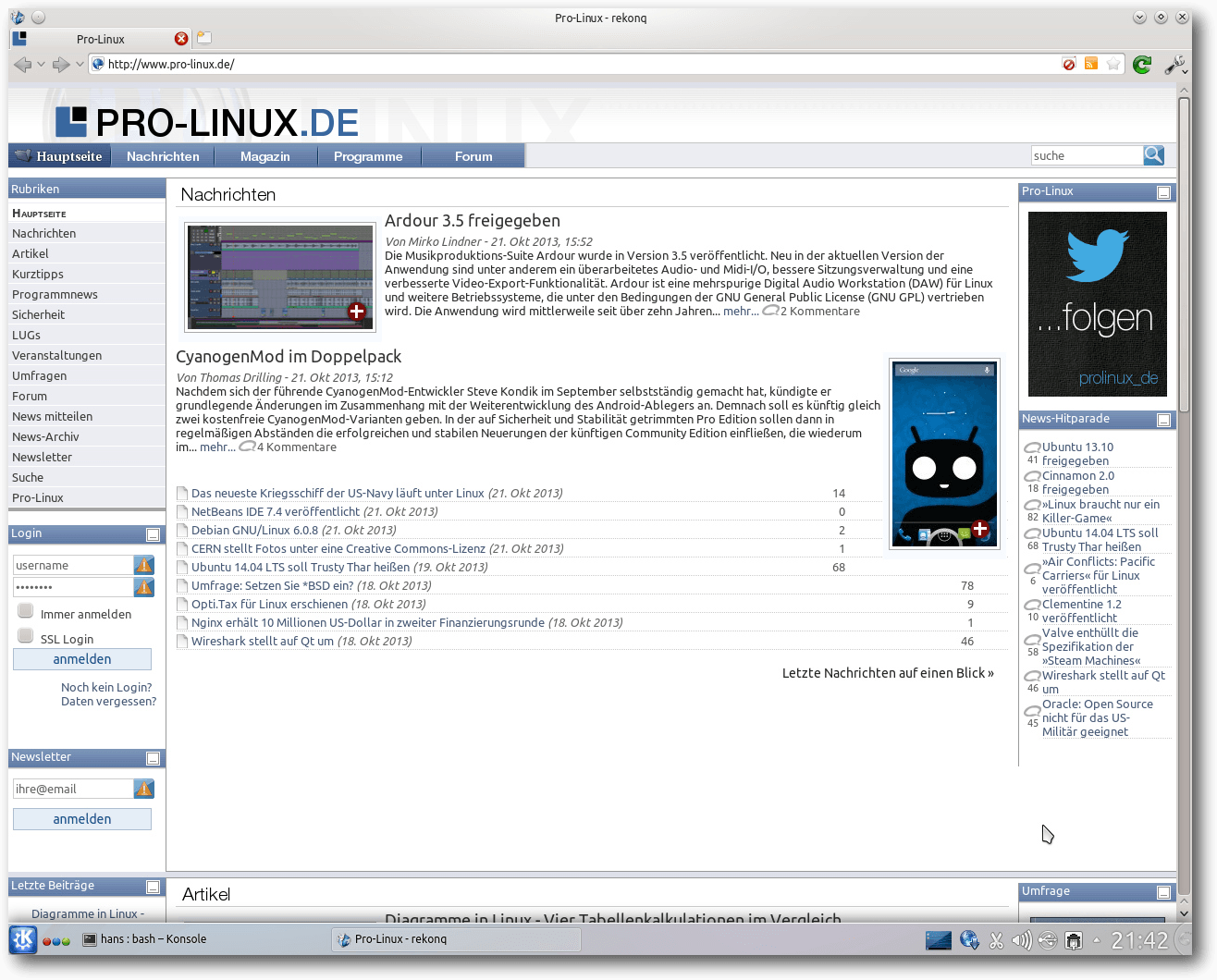The image size is (1217, 980).
Task: Click the volume speaker tray icon
Action: [1022, 940]
